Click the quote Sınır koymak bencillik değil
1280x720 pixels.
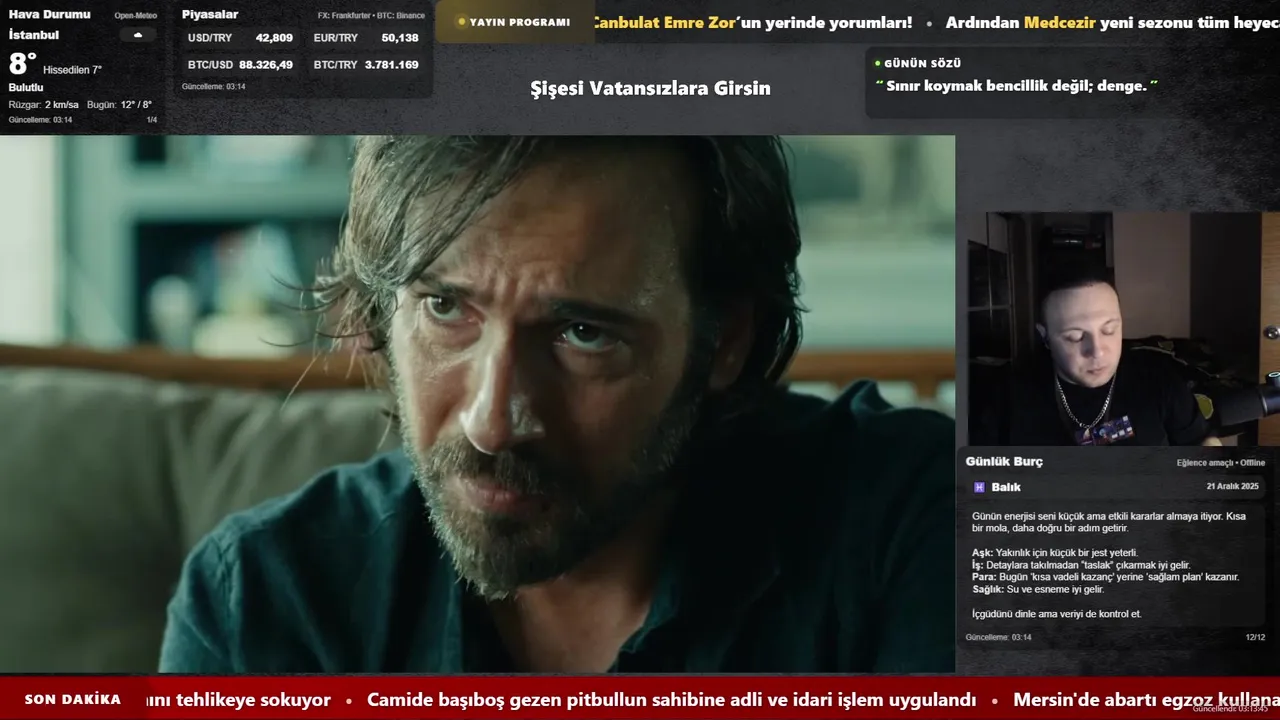coord(1016,86)
